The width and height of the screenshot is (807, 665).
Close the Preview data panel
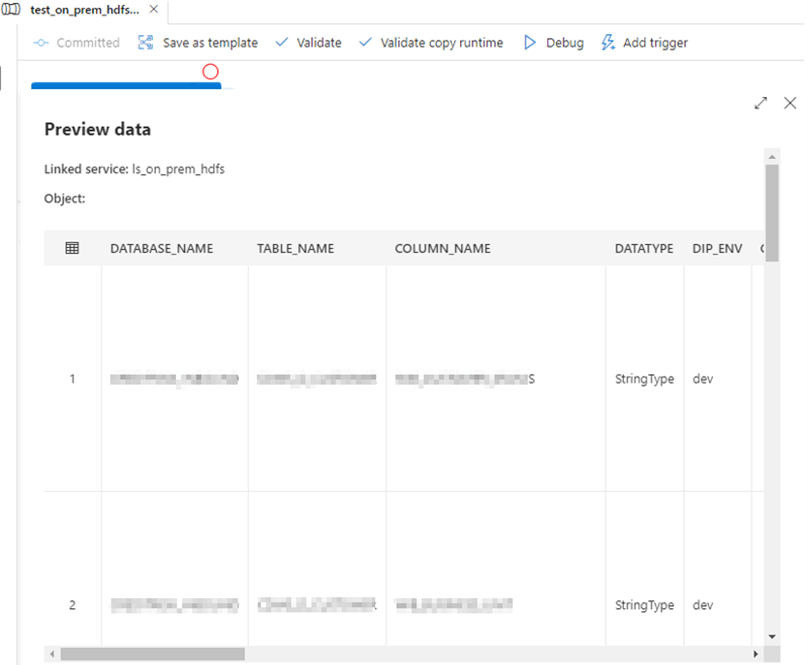pos(790,103)
